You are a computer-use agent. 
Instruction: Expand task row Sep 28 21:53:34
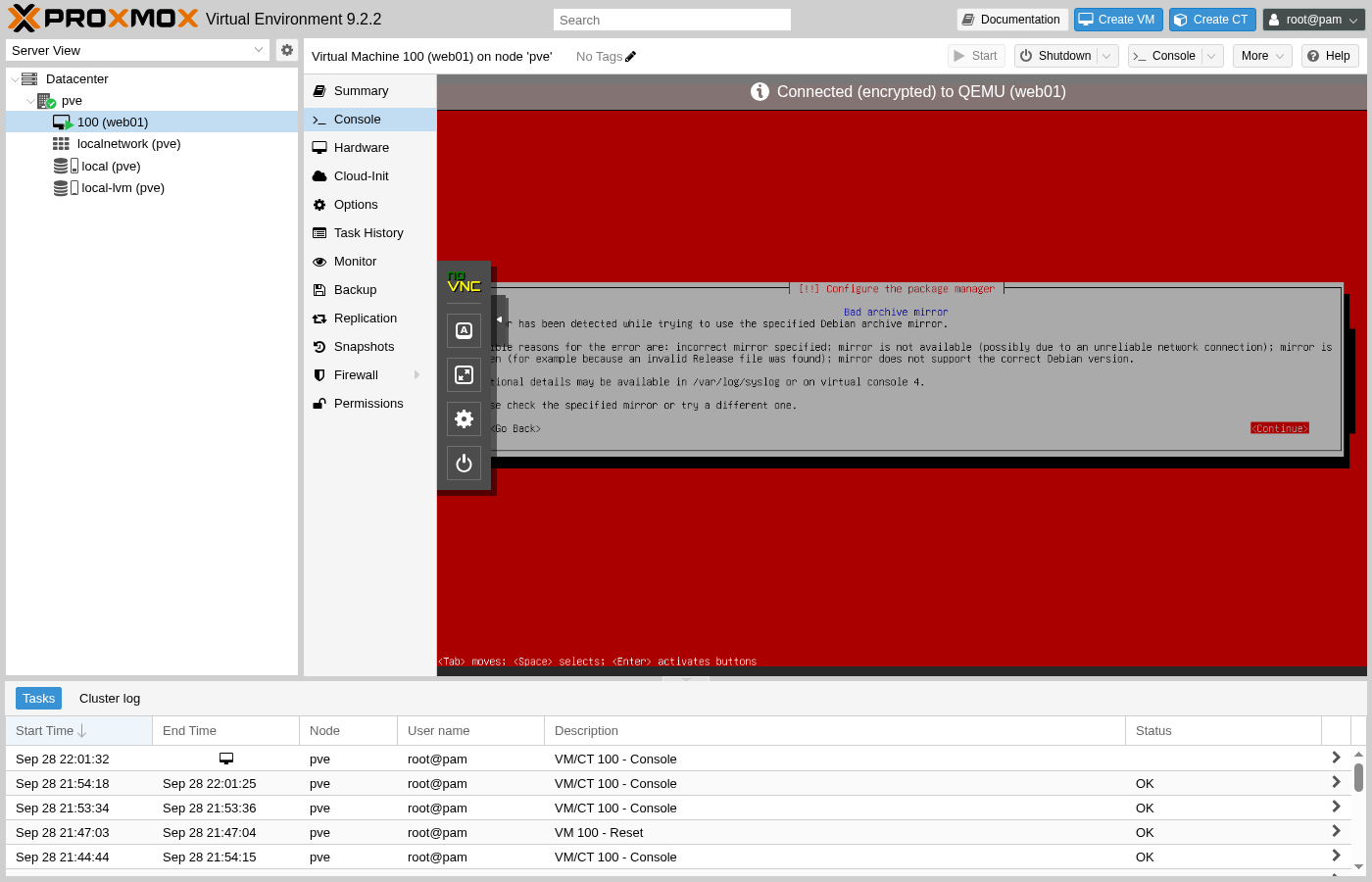1336,807
